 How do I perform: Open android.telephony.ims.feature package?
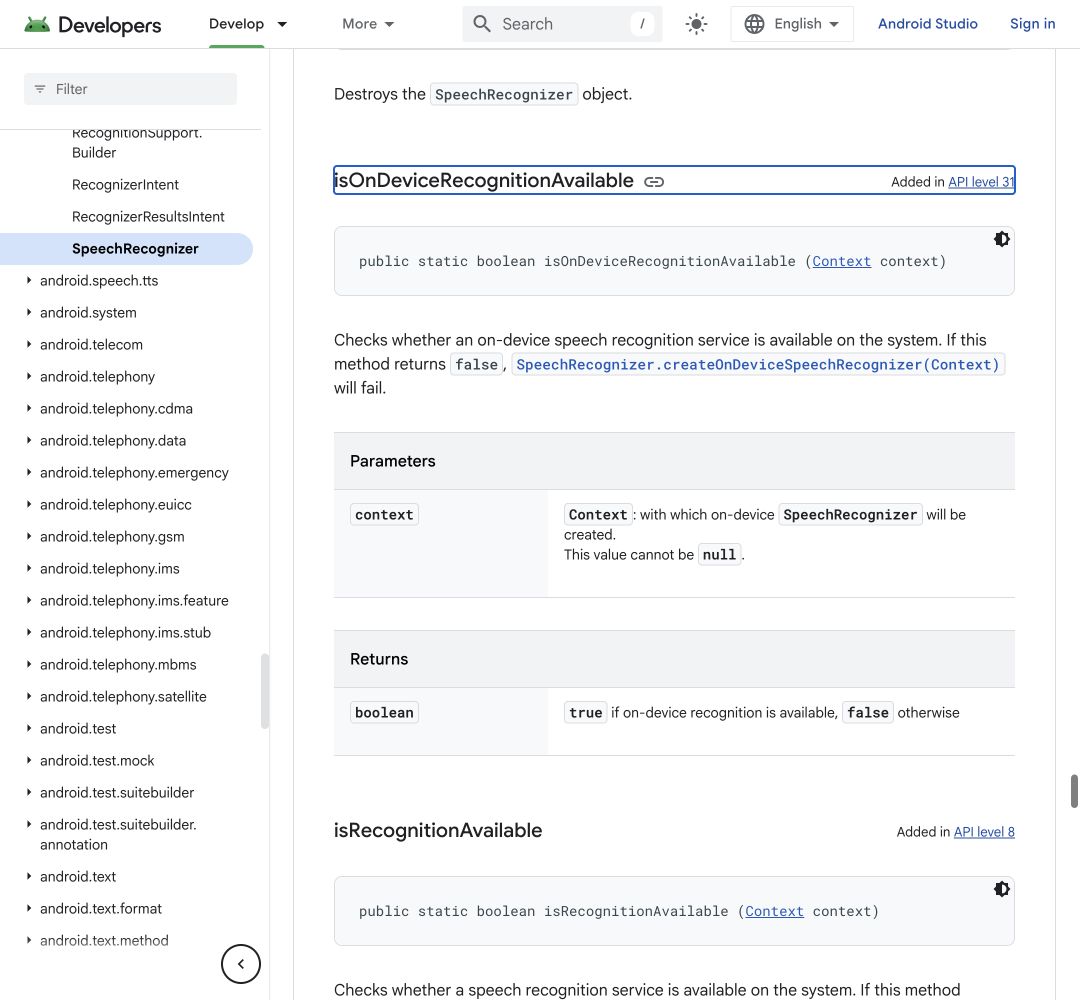click(134, 601)
